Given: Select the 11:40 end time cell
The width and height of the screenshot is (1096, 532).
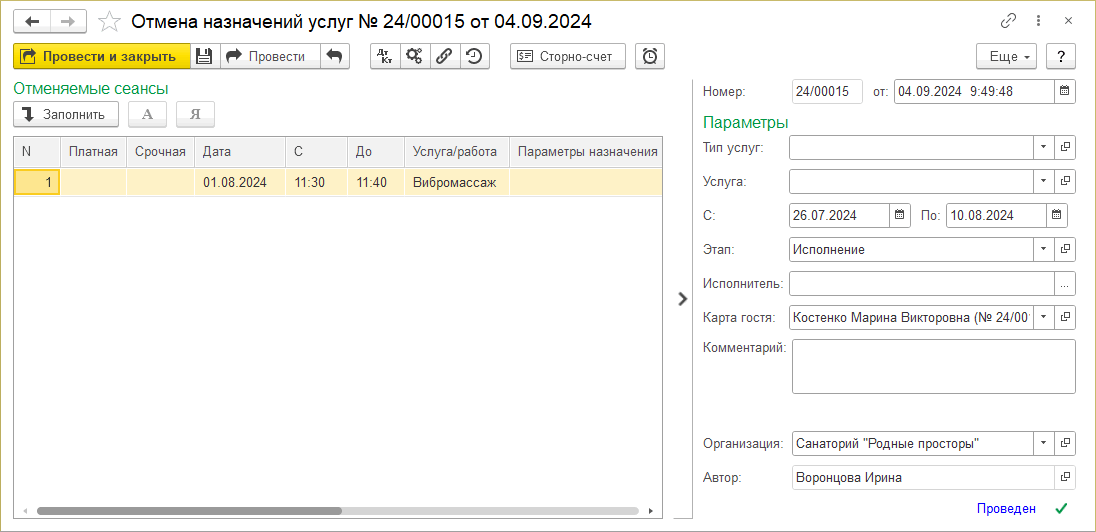Looking at the screenshot, I should pos(375,182).
